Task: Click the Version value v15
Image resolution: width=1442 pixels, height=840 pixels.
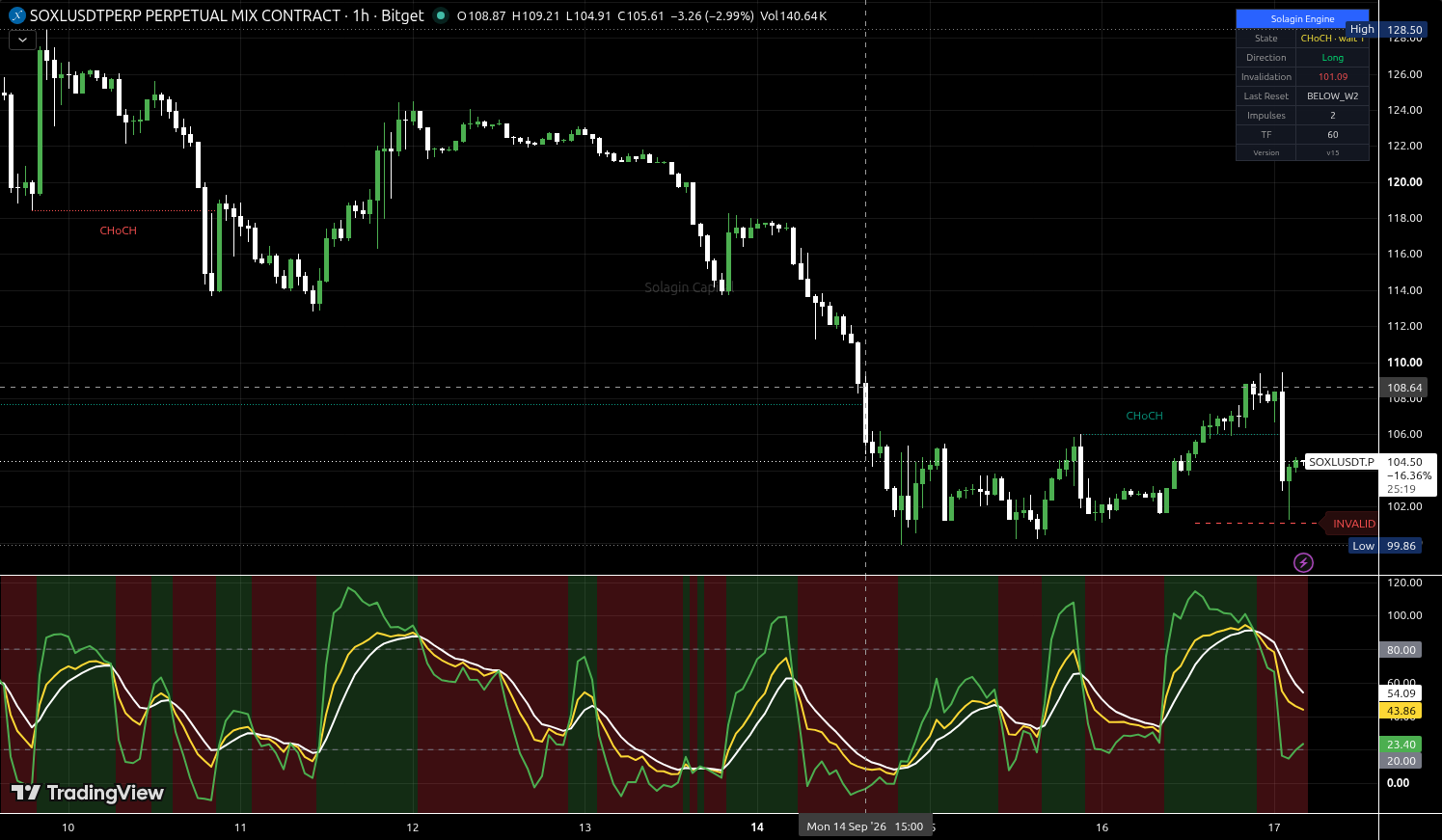Action: [x=1333, y=152]
